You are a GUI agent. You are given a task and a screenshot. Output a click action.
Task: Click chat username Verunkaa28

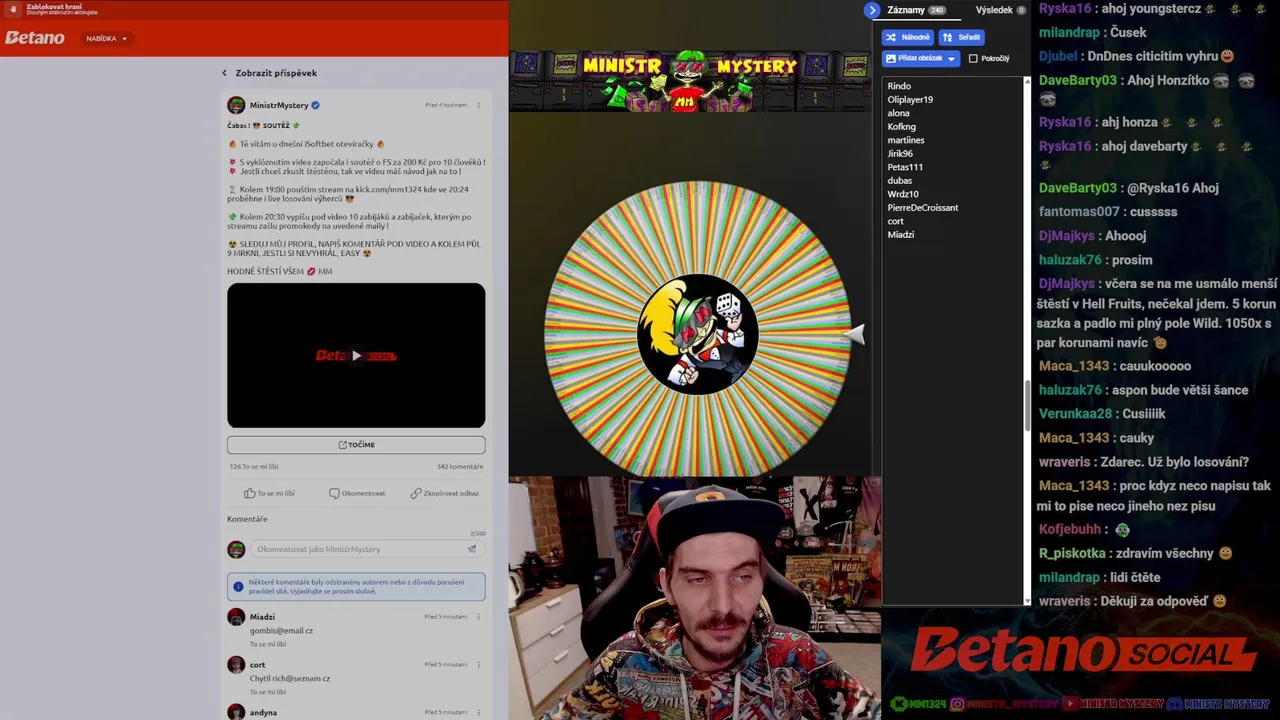[1075, 414]
